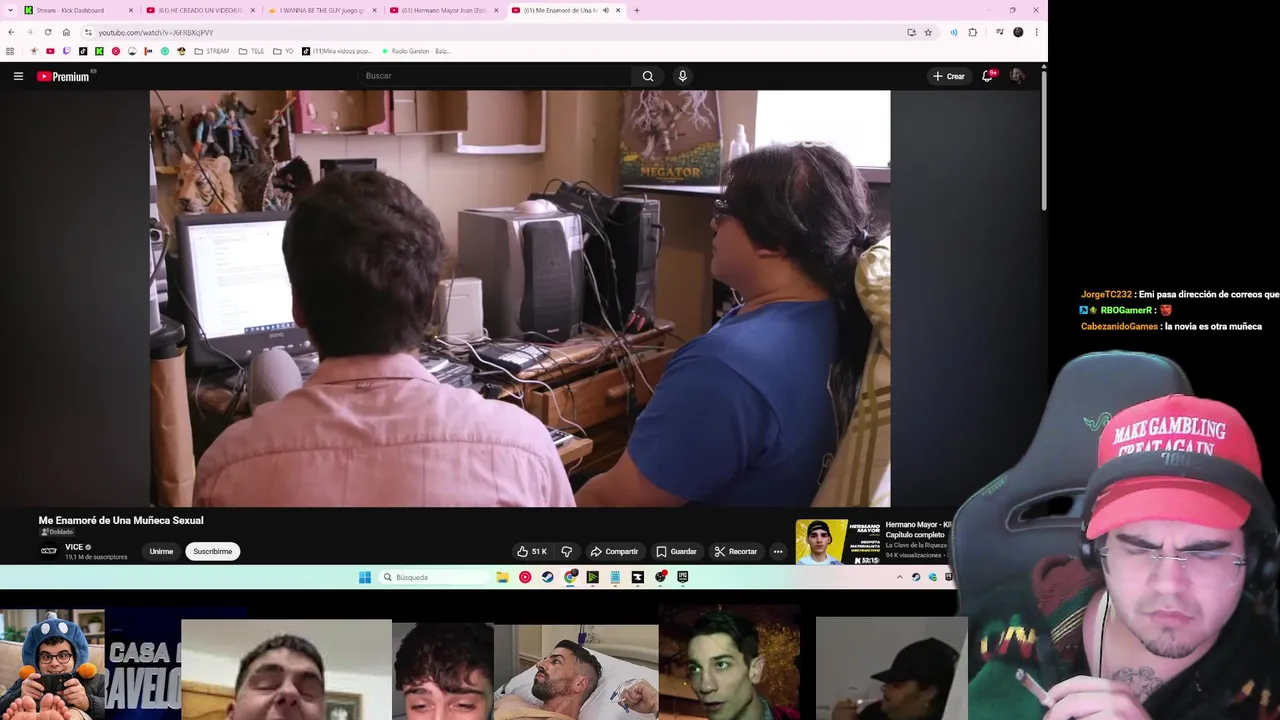
Task: Open Chrome extensions puzzle icon
Action: (972, 32)
